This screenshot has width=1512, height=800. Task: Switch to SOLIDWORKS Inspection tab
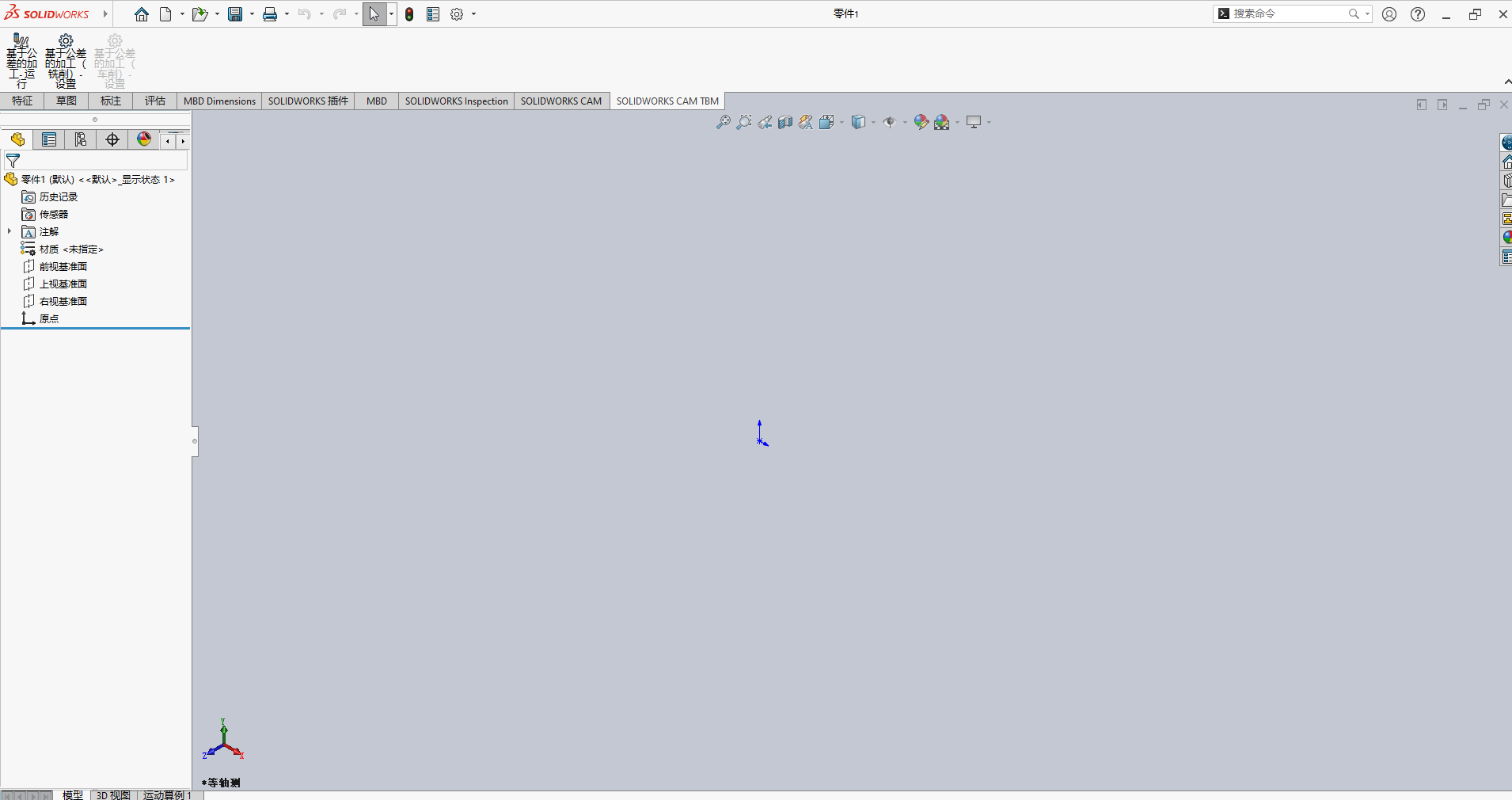[x=457, y=101]
